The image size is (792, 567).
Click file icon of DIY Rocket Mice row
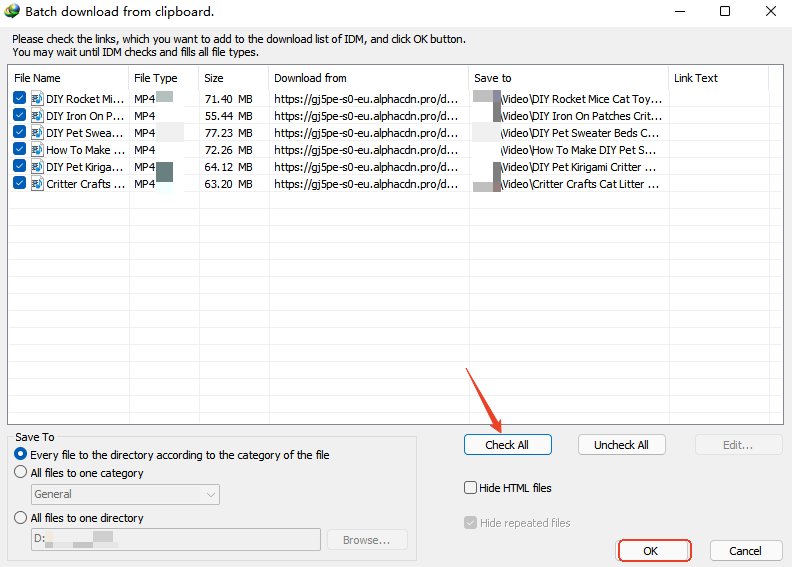tap(37, 99)
